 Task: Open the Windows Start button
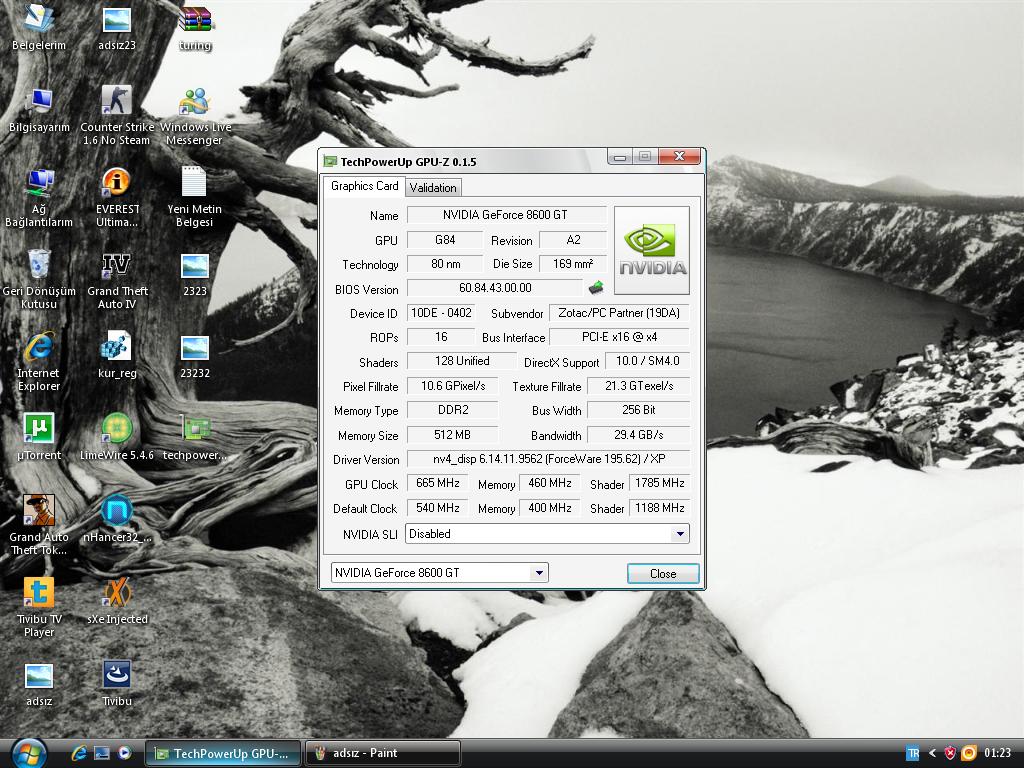coord(29,754)
